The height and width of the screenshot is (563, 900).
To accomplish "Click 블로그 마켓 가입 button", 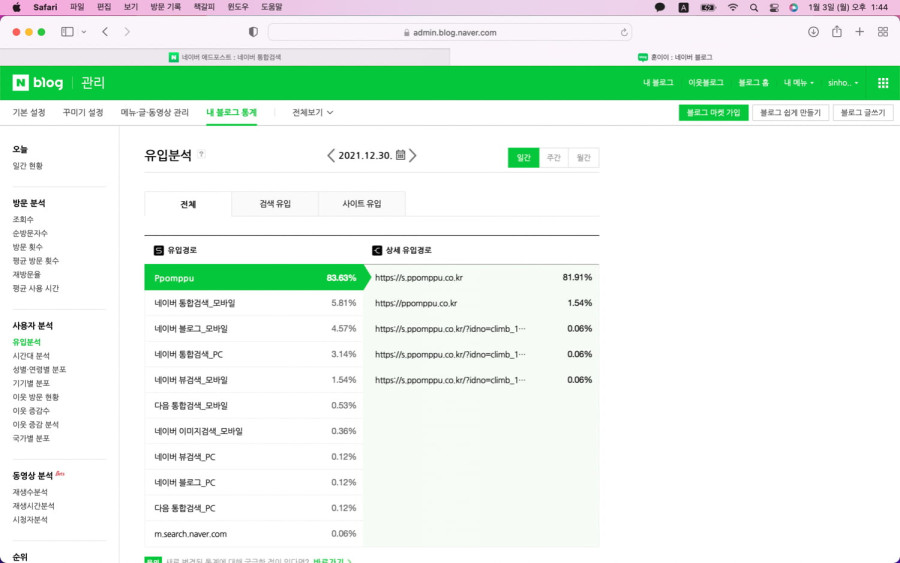I will pyautogui.click(x=713, y=112).
